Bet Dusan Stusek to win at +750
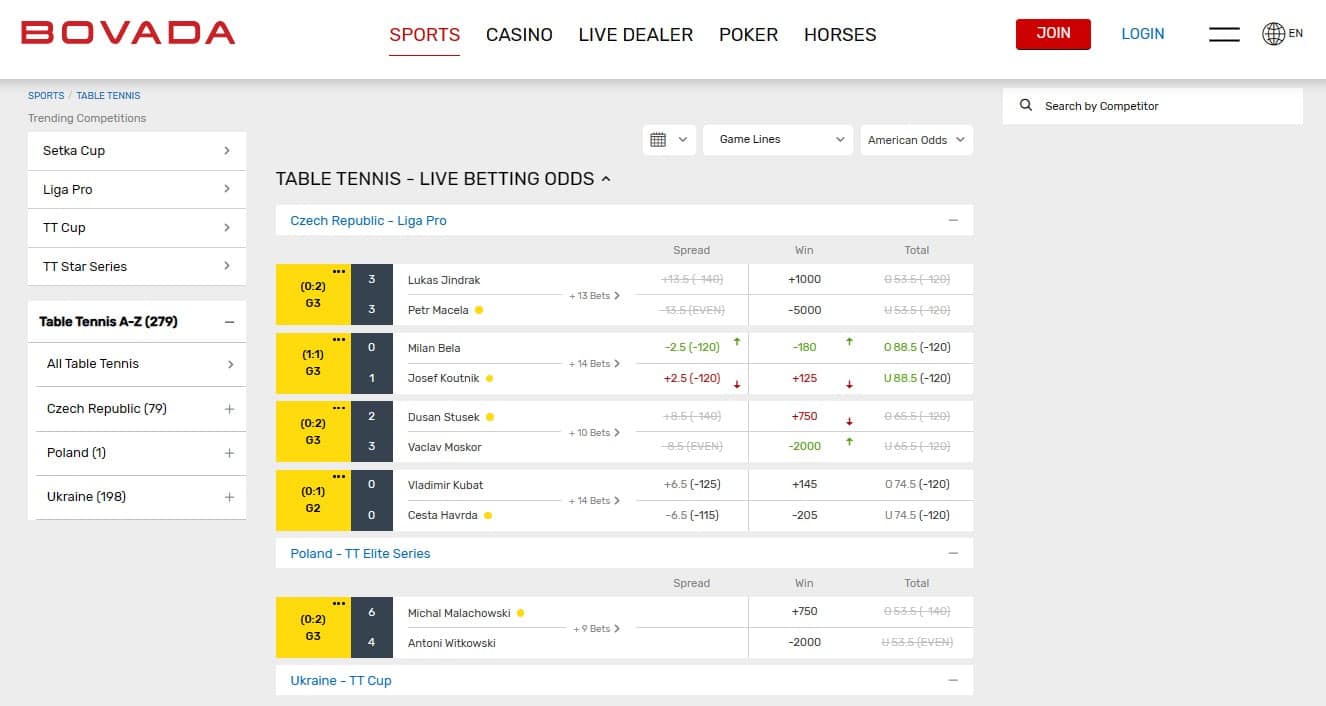 pos(804,417)
